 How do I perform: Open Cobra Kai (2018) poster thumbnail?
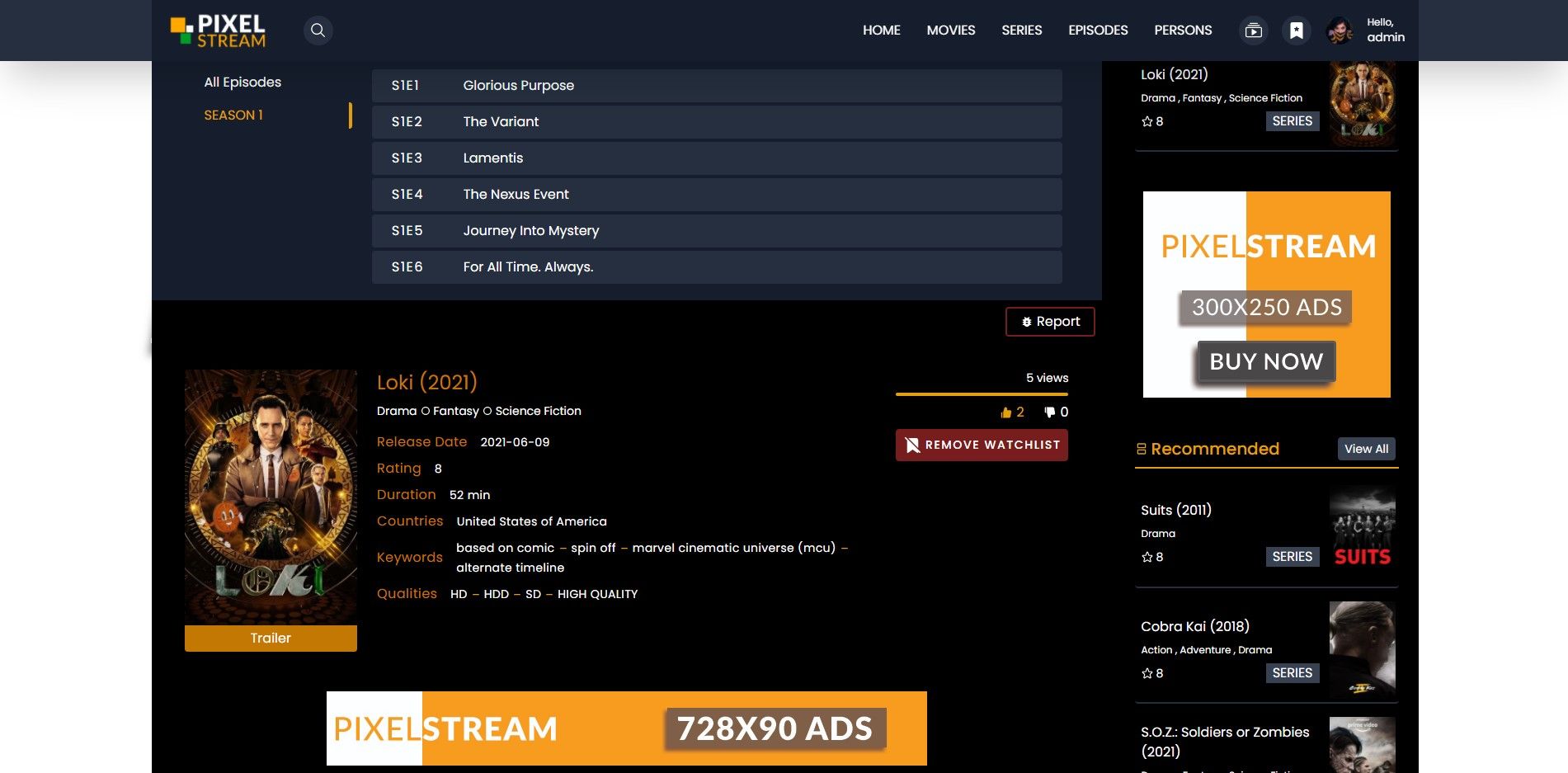tap(1363, 649)
